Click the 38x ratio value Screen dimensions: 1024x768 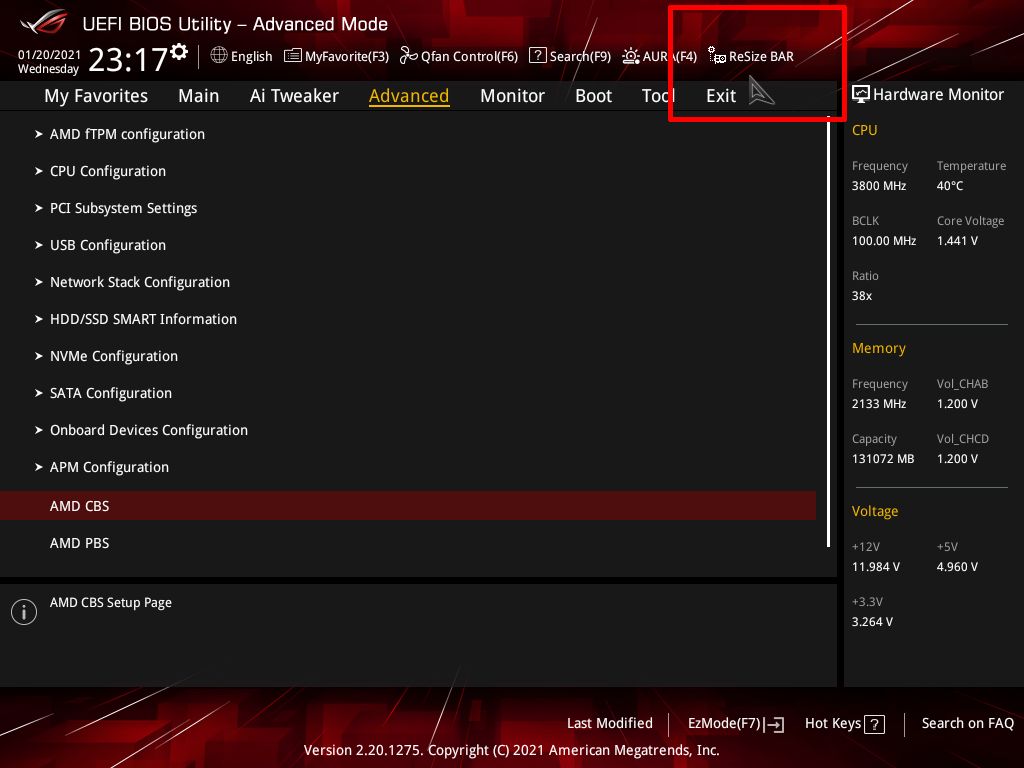pyautogui.click(x=861, y=296)
